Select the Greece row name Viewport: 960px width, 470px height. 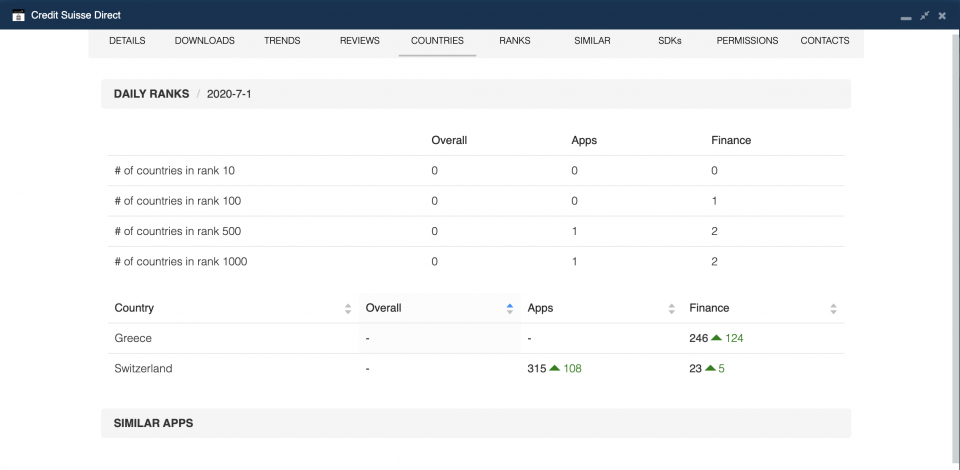click(x=133, y=338)
